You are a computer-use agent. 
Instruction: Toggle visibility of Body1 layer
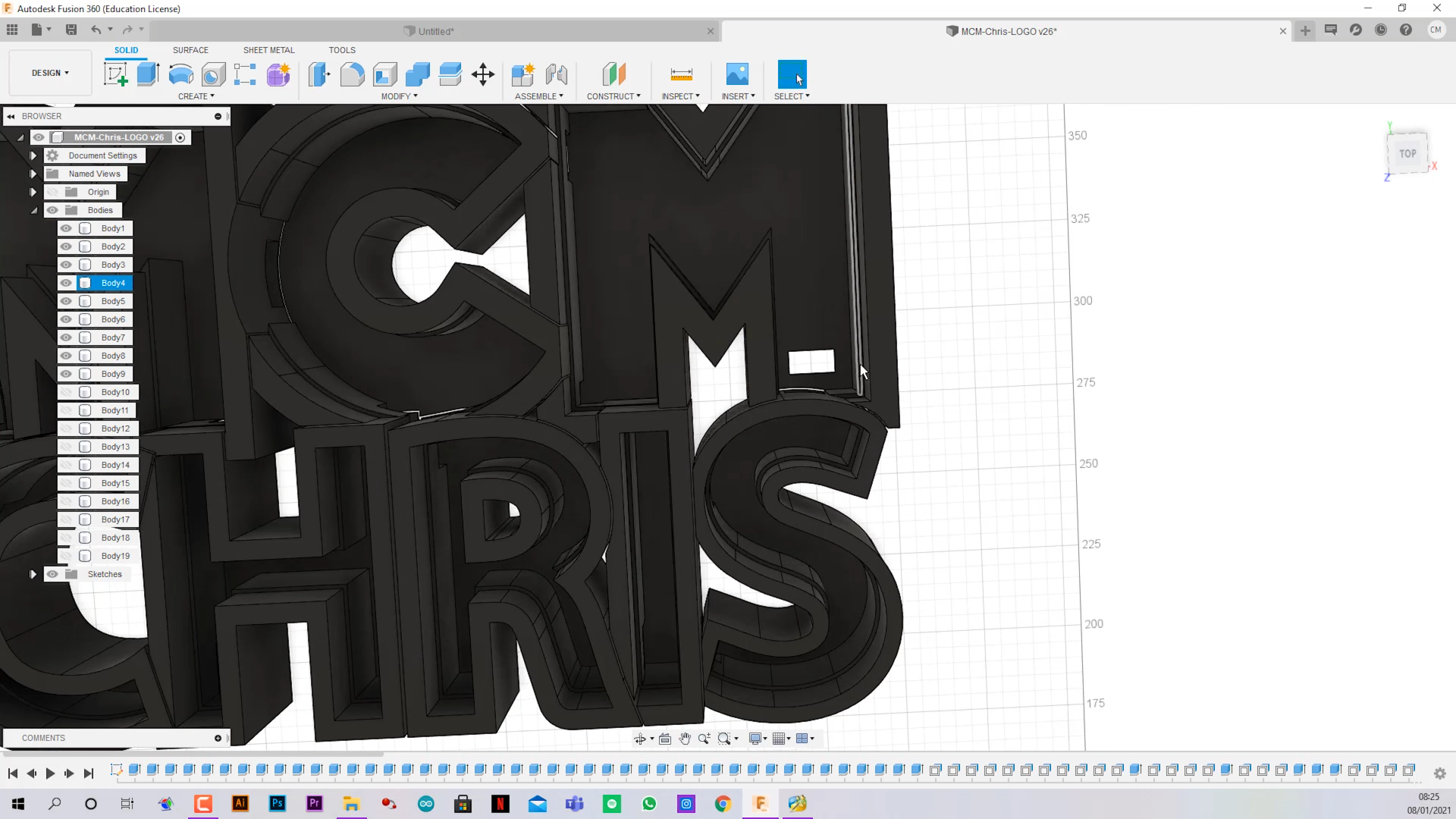click(x=66, y=228)
